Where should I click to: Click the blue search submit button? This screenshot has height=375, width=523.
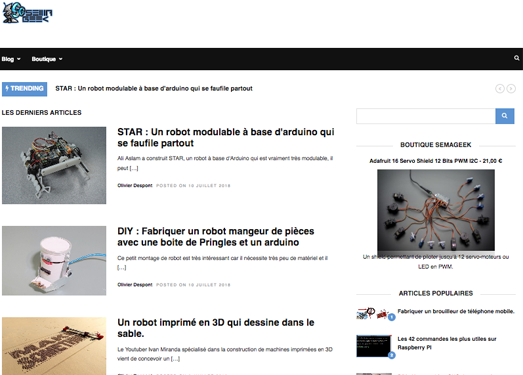click(505, 116)
